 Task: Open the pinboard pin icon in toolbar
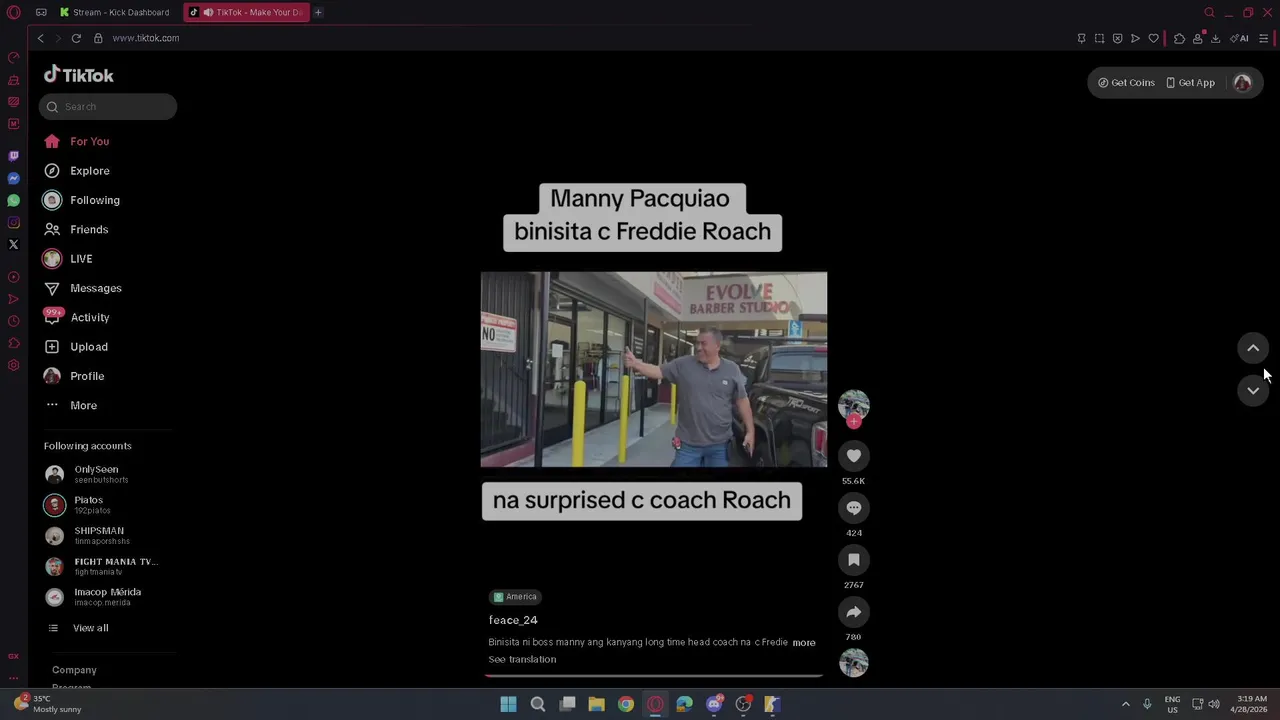pyautogui.click(x=1081, y=38)
